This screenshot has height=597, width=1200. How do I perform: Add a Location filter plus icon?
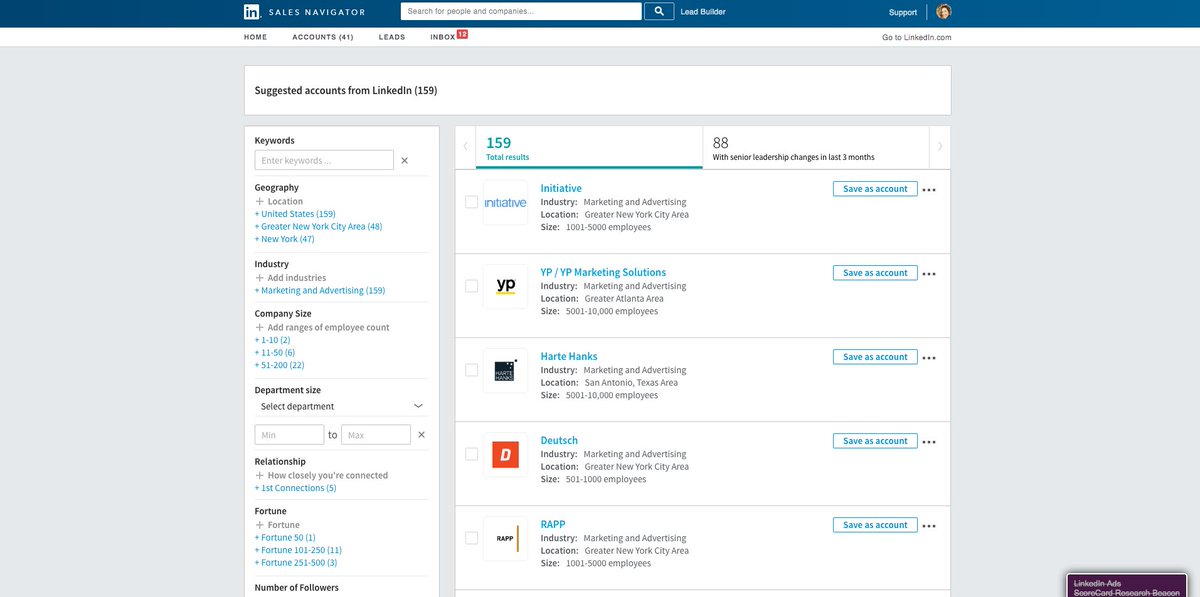point(260,201)
